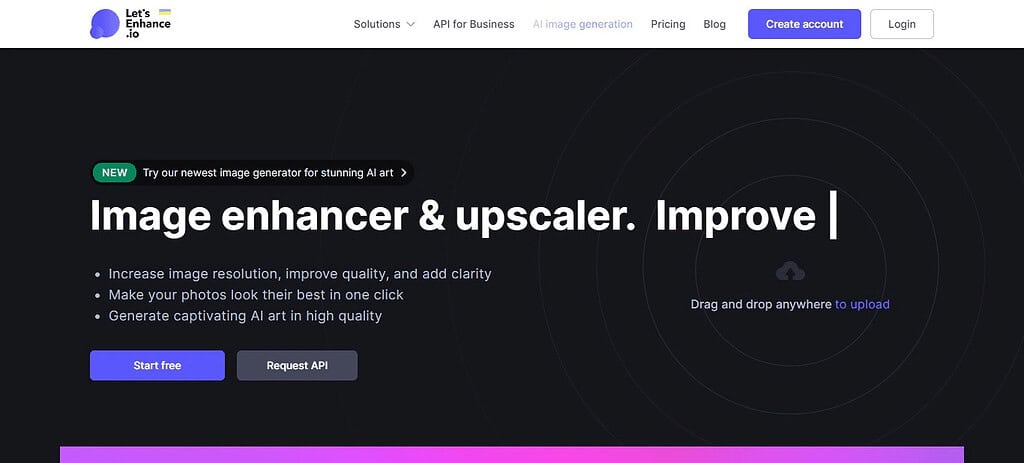The image size is (1024, 463).
Task: Click the Ukraine flag icon near logo
Action: click(165, 12)
